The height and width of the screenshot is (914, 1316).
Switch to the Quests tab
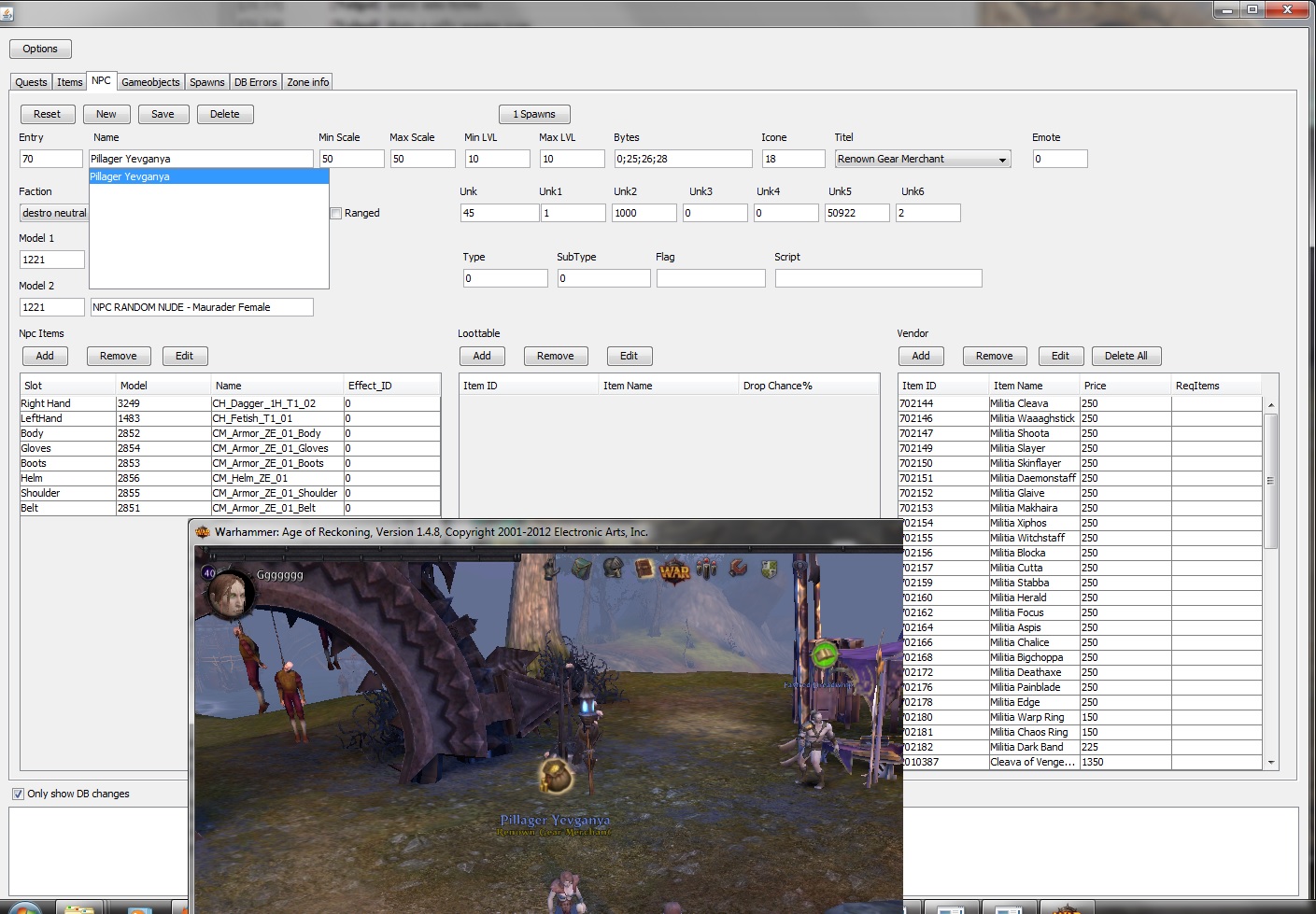tap(31, 82)
